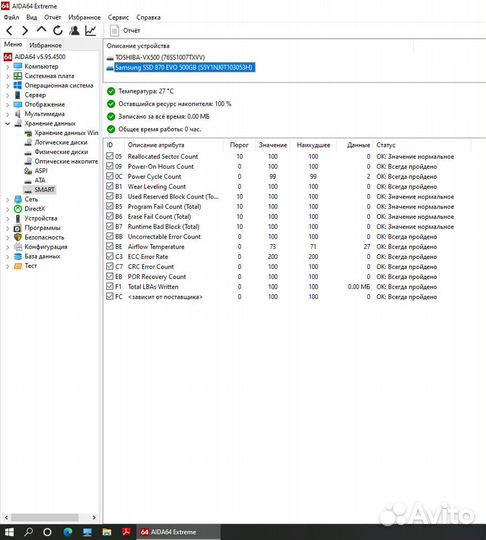This screenshot has height=540, width=486.
Task: Open Физические диски item
Action: tap(61, 152)
